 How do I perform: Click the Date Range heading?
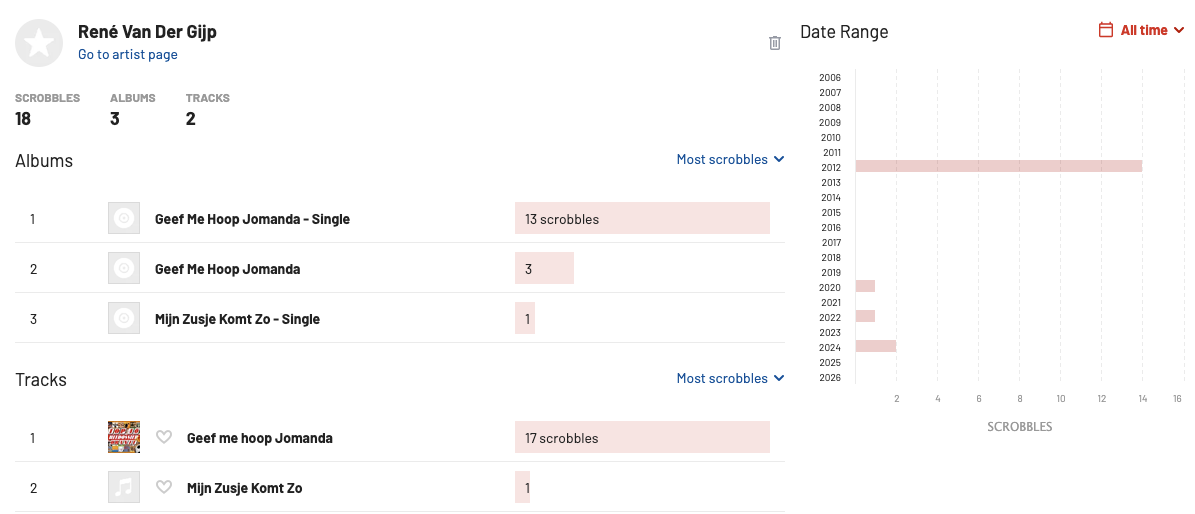[844, 31]
